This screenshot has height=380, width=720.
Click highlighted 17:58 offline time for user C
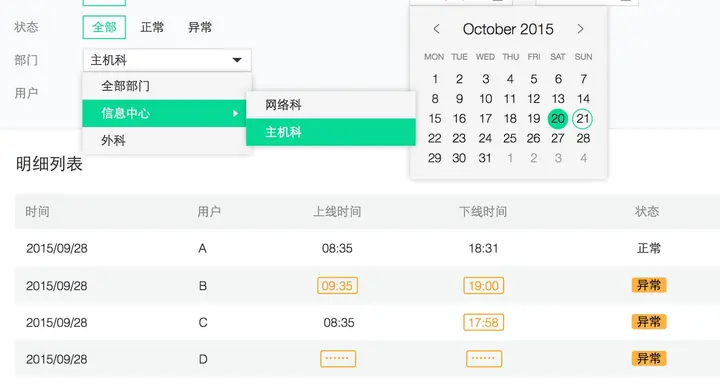[484, 322]
